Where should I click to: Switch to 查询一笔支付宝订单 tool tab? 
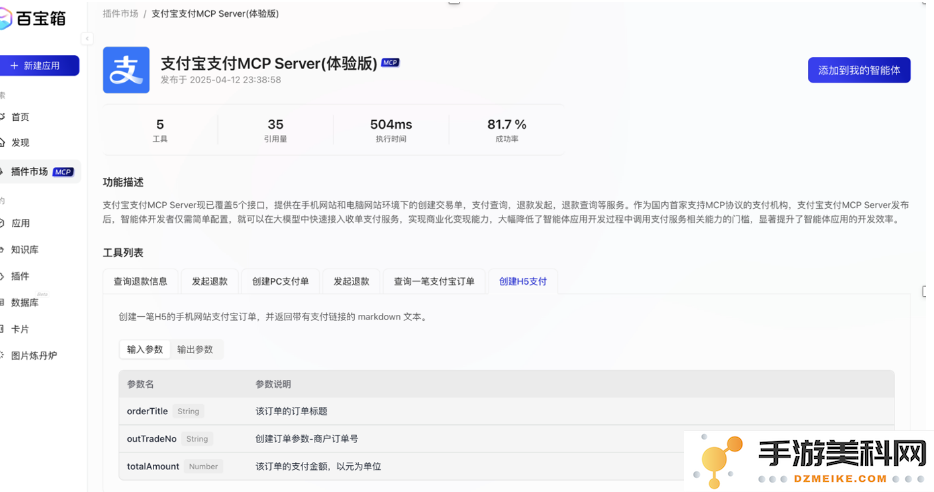click(x=434, y=281)
